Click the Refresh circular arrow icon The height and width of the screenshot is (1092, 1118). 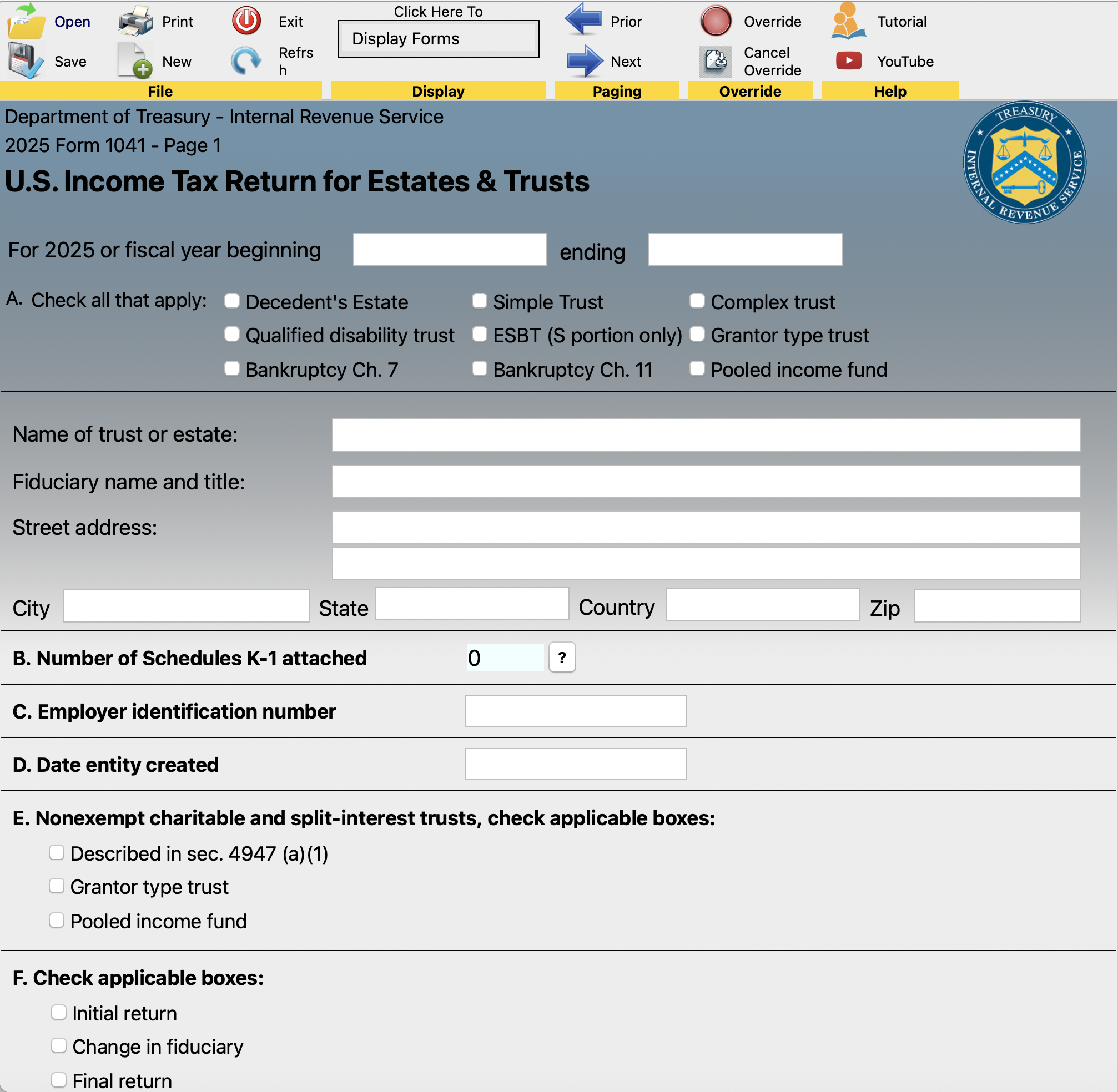click(x=246, y=60)
